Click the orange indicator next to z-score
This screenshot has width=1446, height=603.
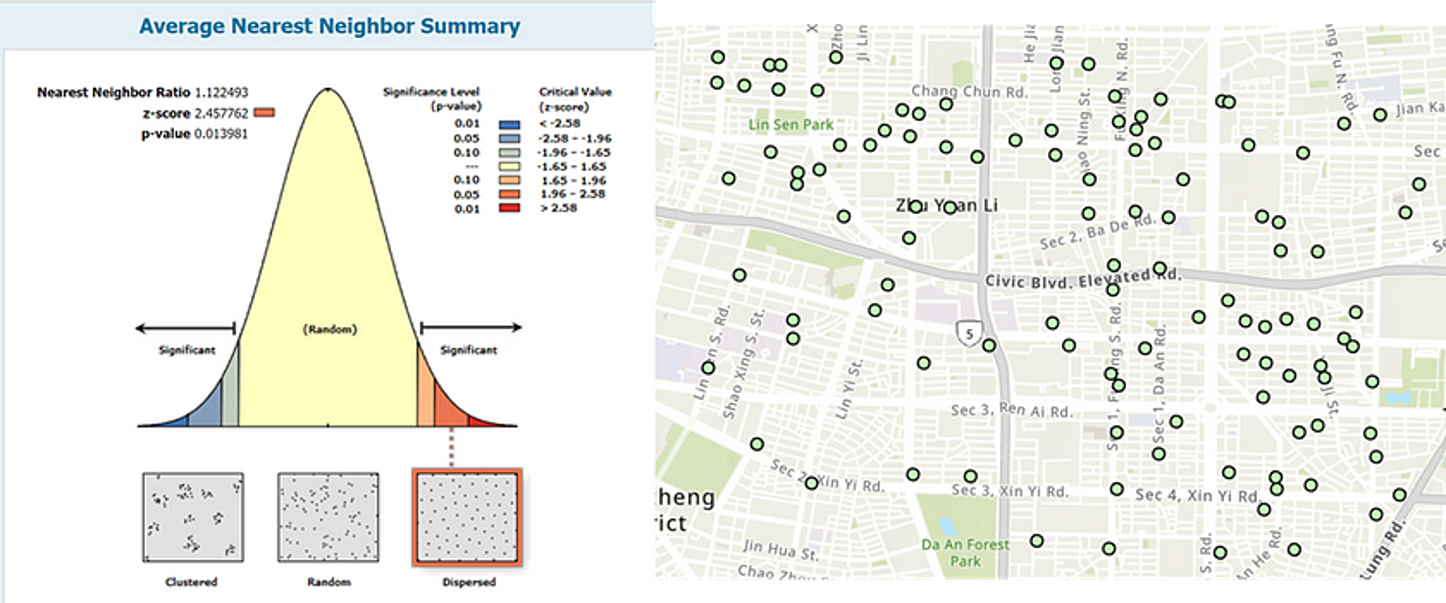[264, 113]
